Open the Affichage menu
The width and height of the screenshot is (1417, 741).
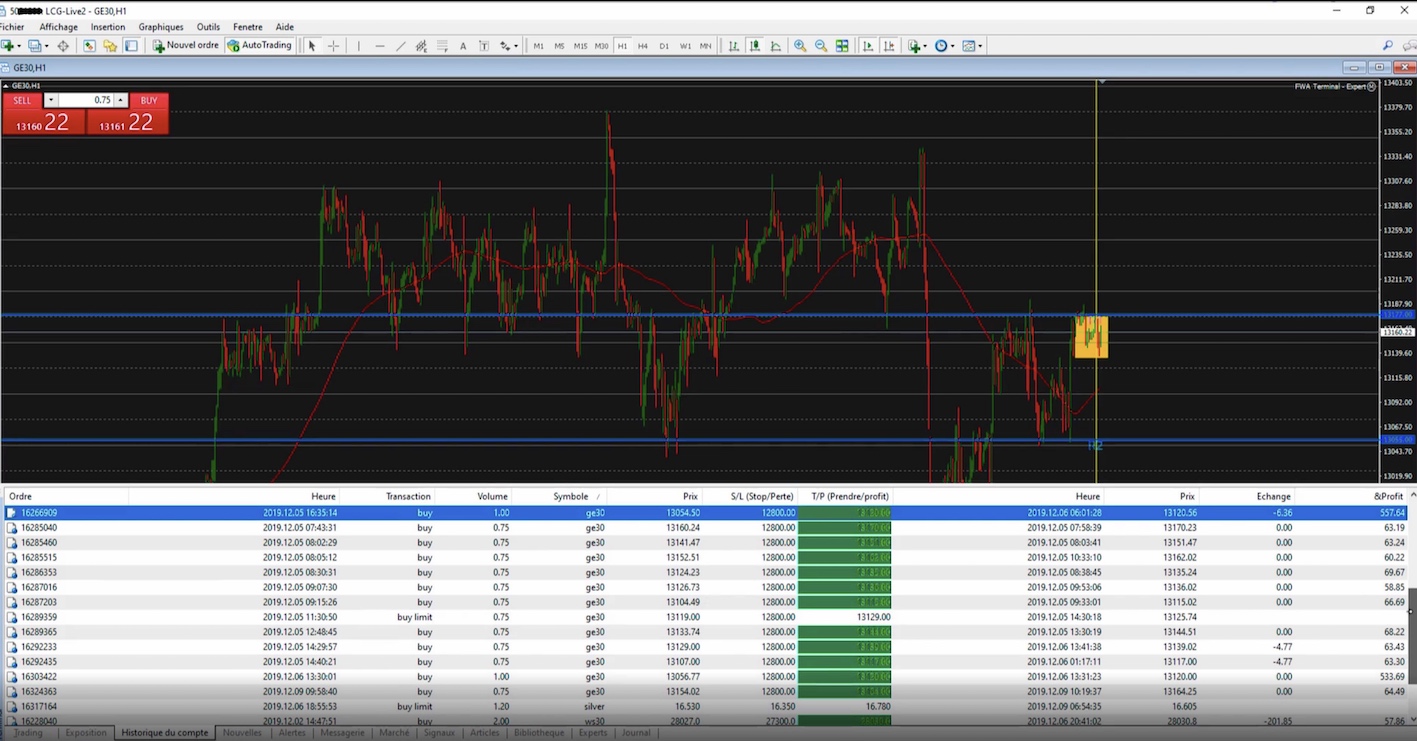coord(59,27)
